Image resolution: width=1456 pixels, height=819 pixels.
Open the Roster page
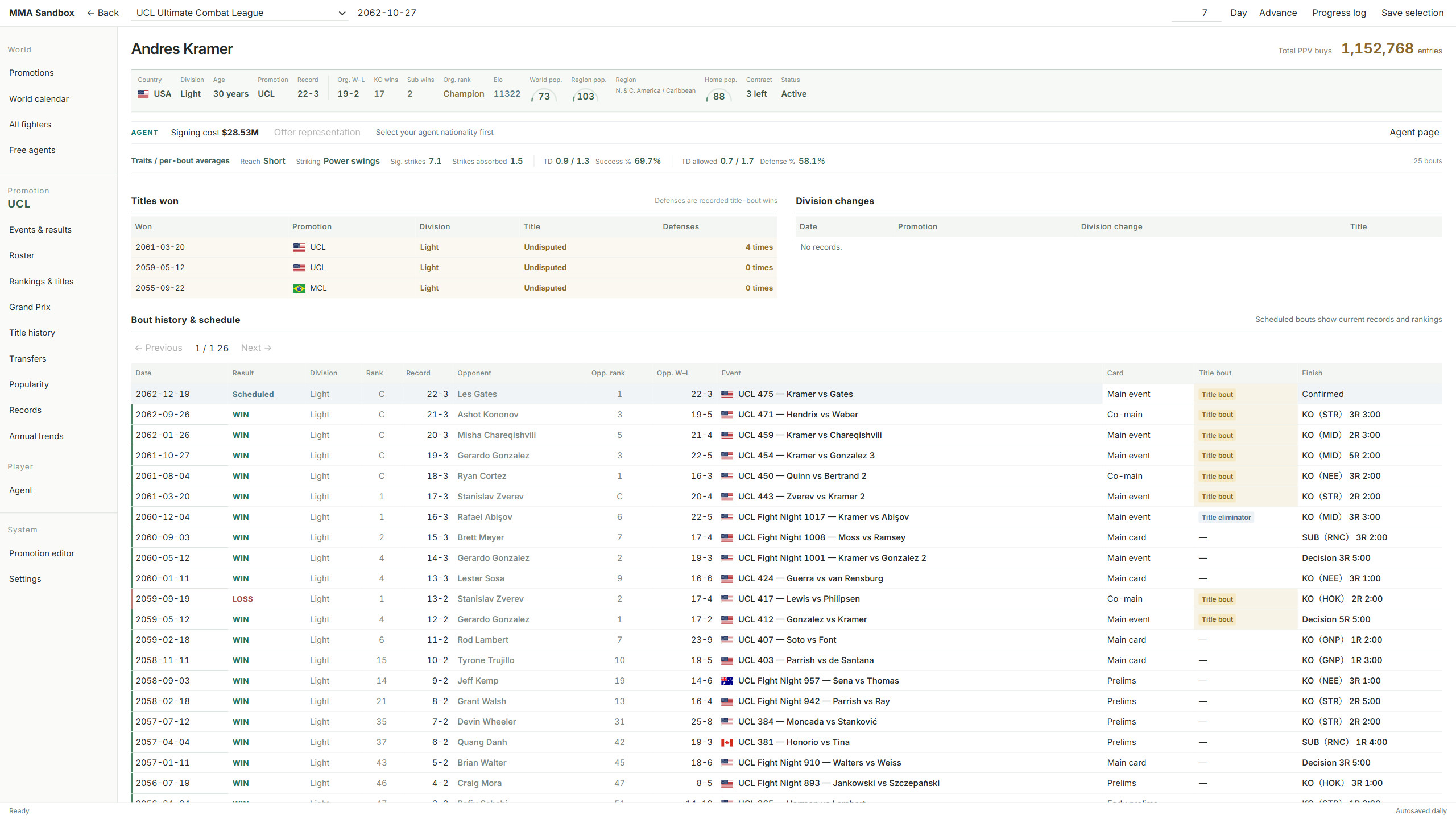click(22, 255)
